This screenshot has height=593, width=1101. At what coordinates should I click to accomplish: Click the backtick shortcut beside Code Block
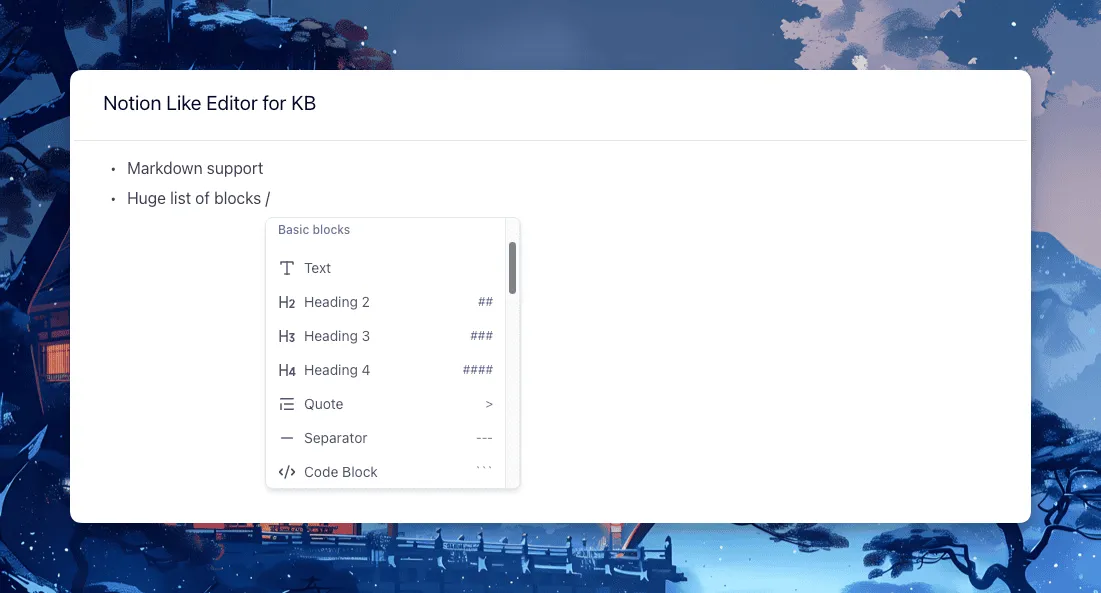(484, 468)
